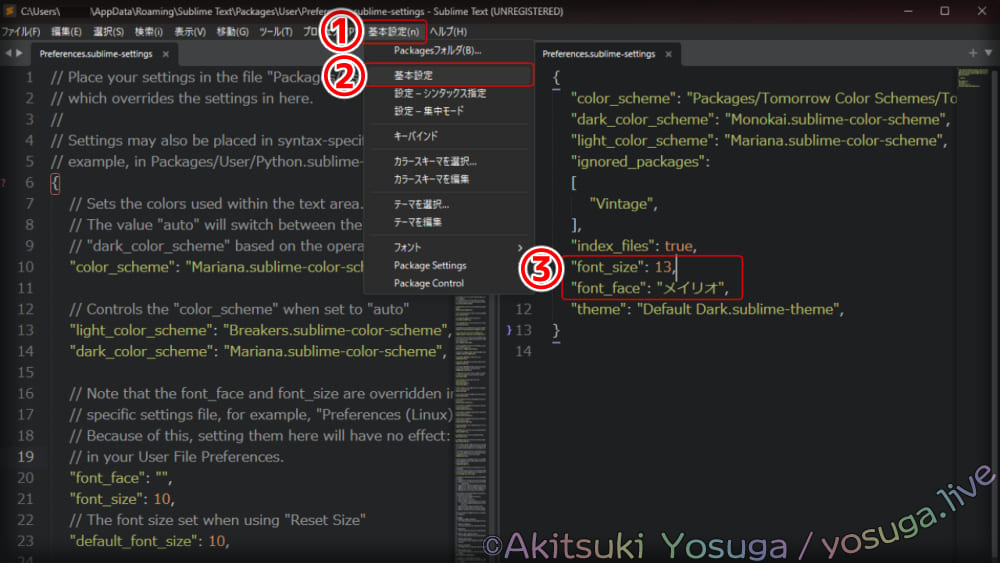Screen dimensions: 1000x563
Task: Select 設定 – 集中モード menu entry
Action: pyautogui.click(x=428, y=111)
